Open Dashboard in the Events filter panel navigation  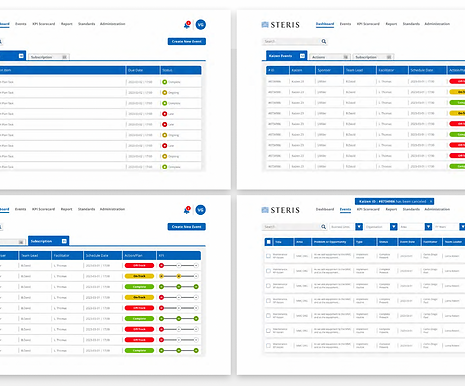[325, 209]
